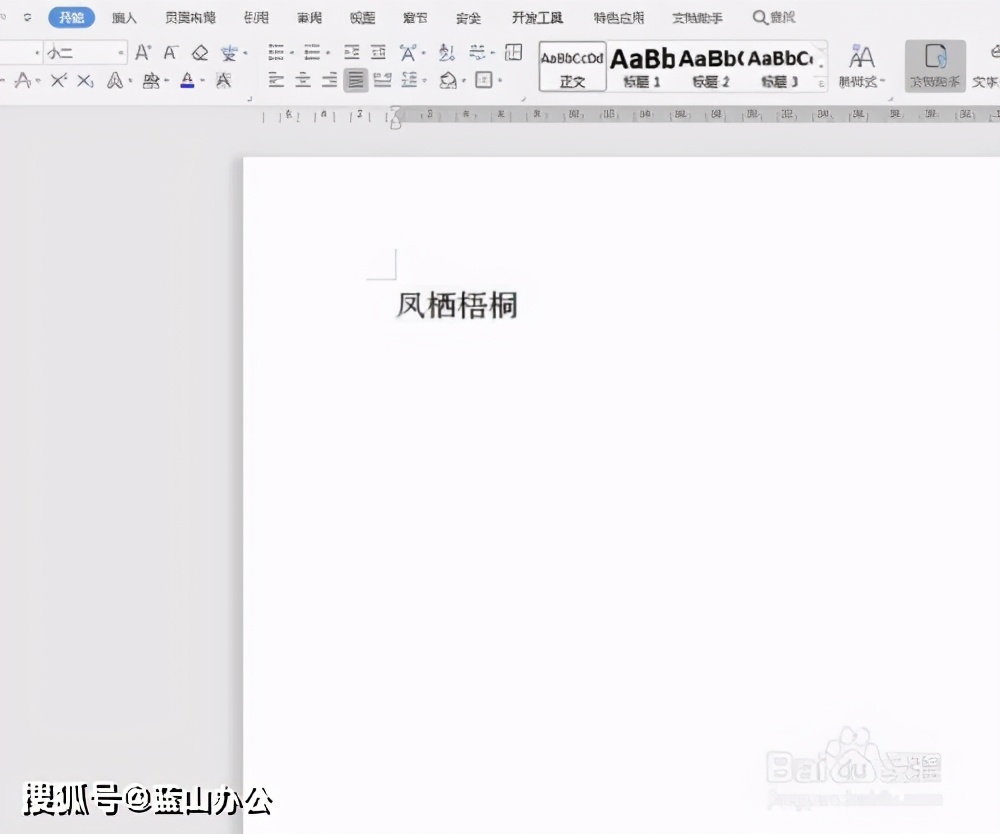Click distributed alignment icon
Viewport: 1000px width, 834px height.
(x=383, y=80)
